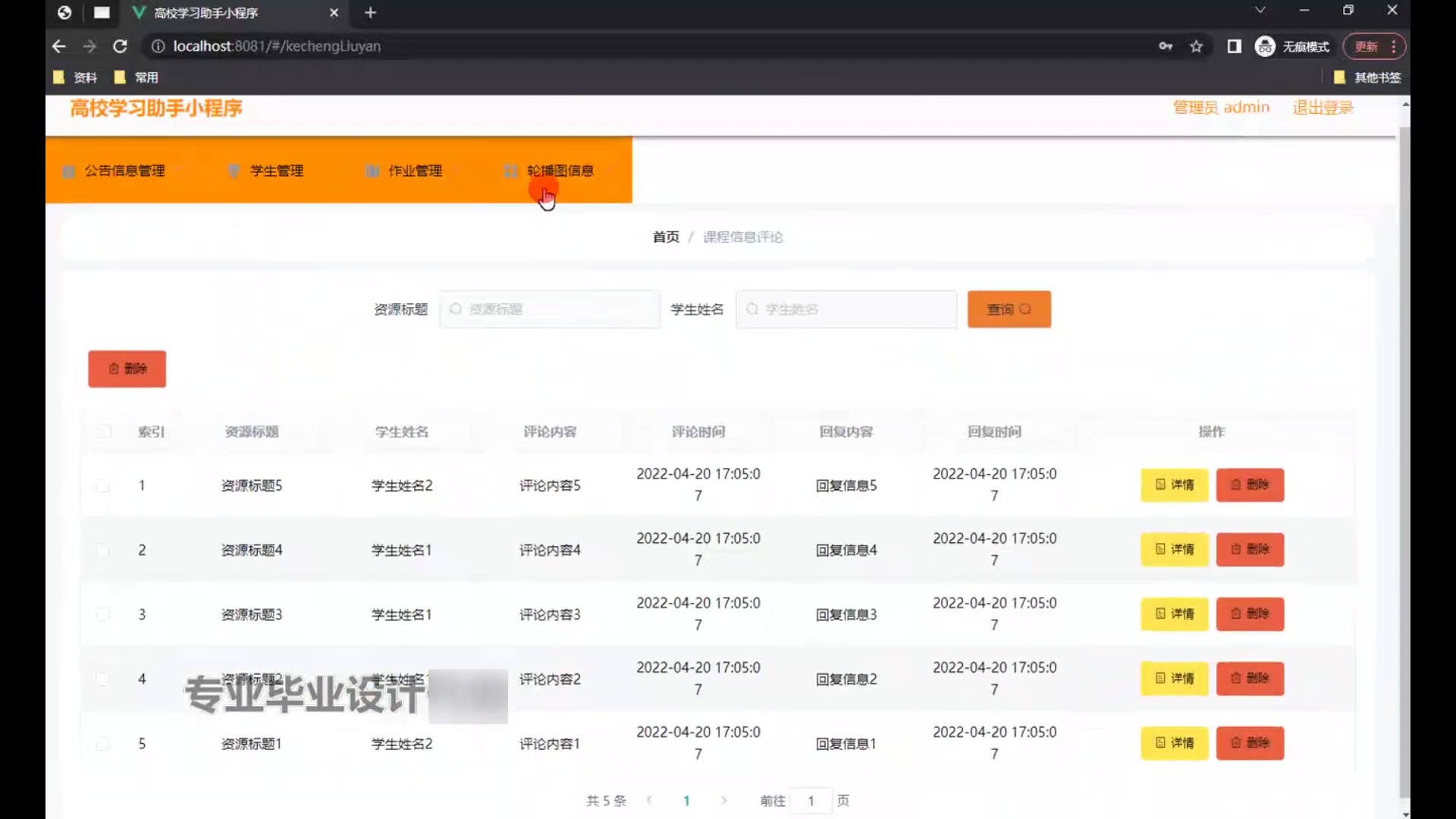The height and width of the screenshot is (819, 1456).
Task: Check the select-all header checkbox
Action: click(104, 431)
